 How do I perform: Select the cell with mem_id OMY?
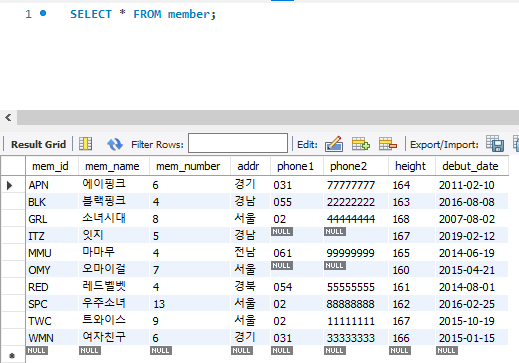click(52, 270)
